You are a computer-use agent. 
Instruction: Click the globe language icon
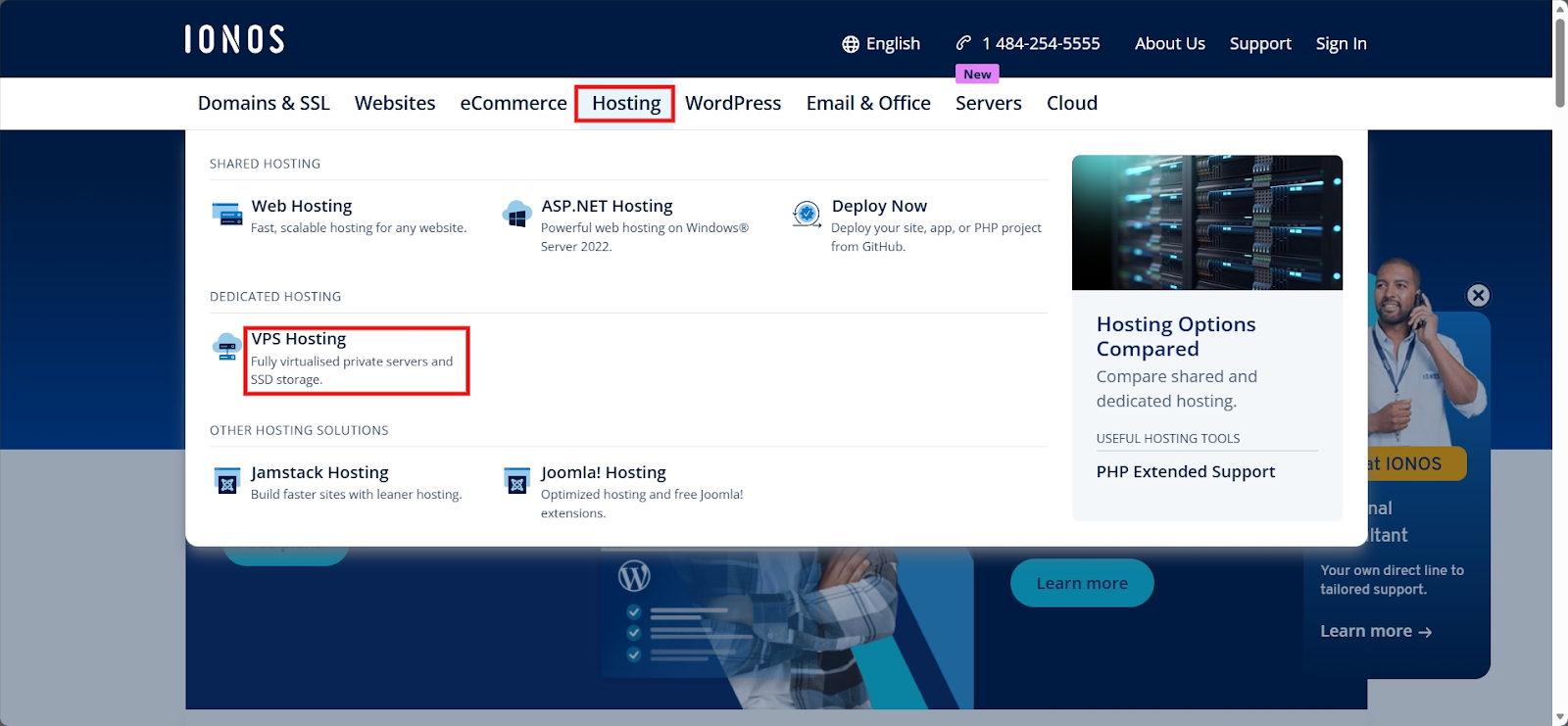tap(851, 44)
